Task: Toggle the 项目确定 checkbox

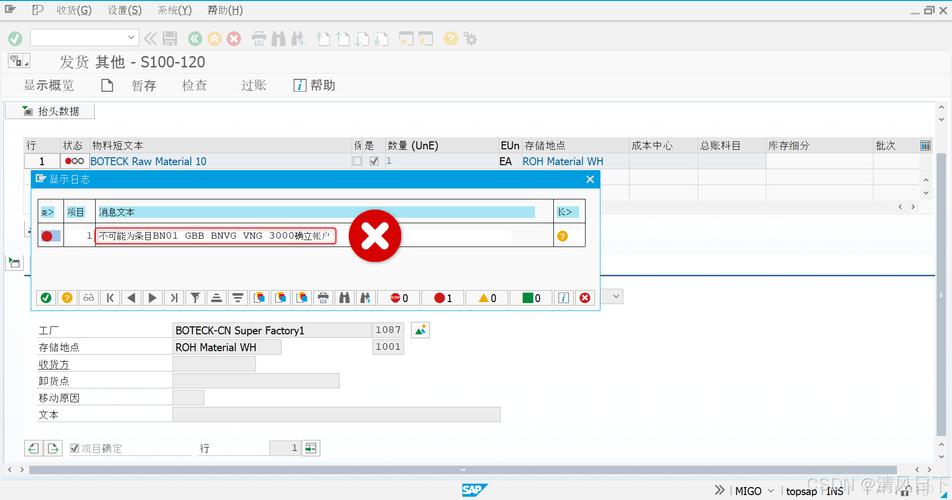Action: pos(75,448)
